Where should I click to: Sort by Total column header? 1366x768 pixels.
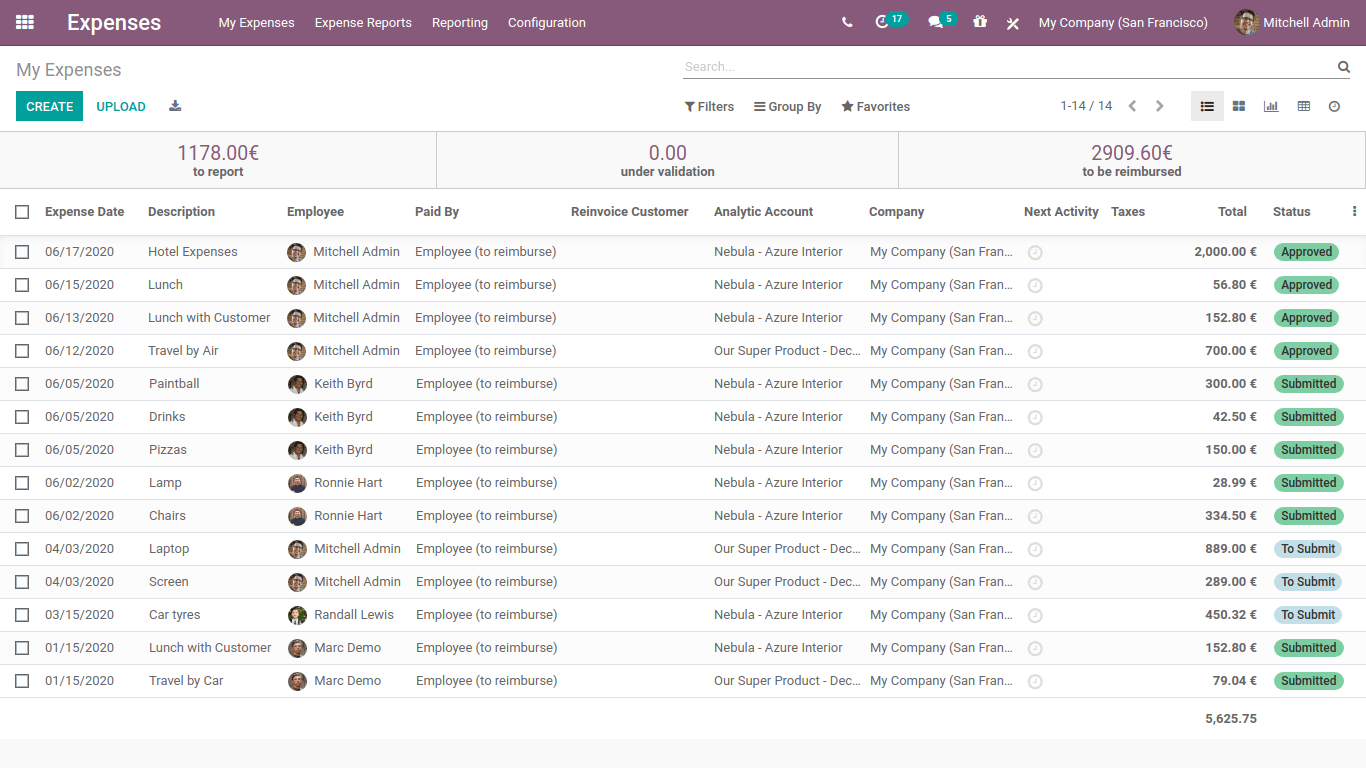tap(1232, 212)
